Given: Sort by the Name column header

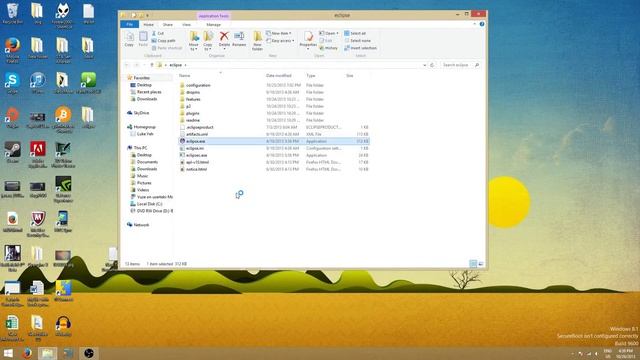Looking at the screenshot, I should (x=184, y=76).
